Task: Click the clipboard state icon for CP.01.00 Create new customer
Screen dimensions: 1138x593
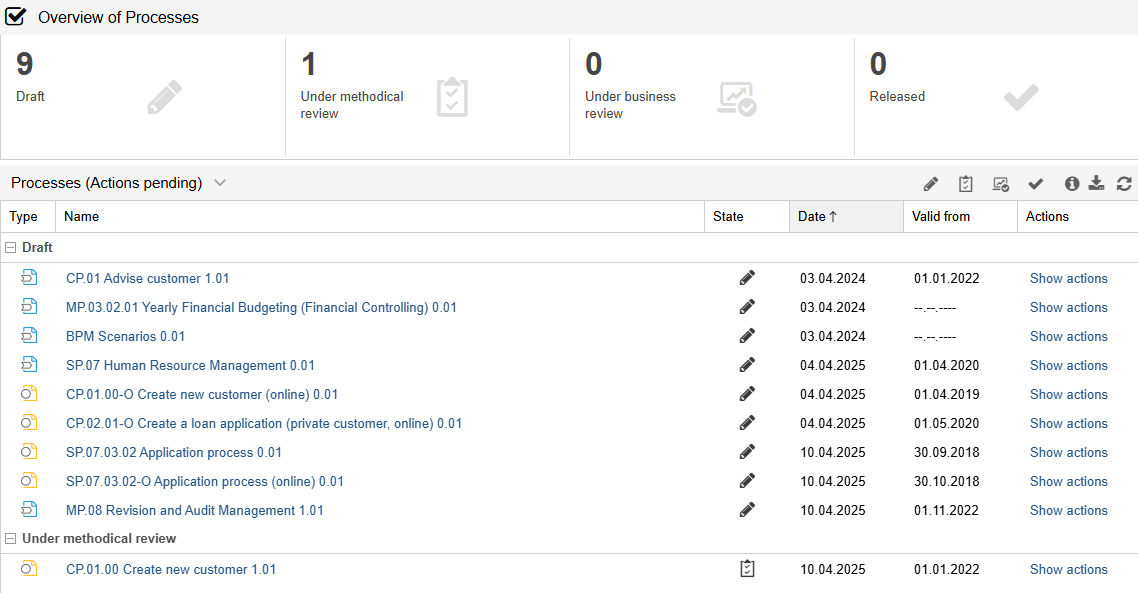Action: pos(747,568)
